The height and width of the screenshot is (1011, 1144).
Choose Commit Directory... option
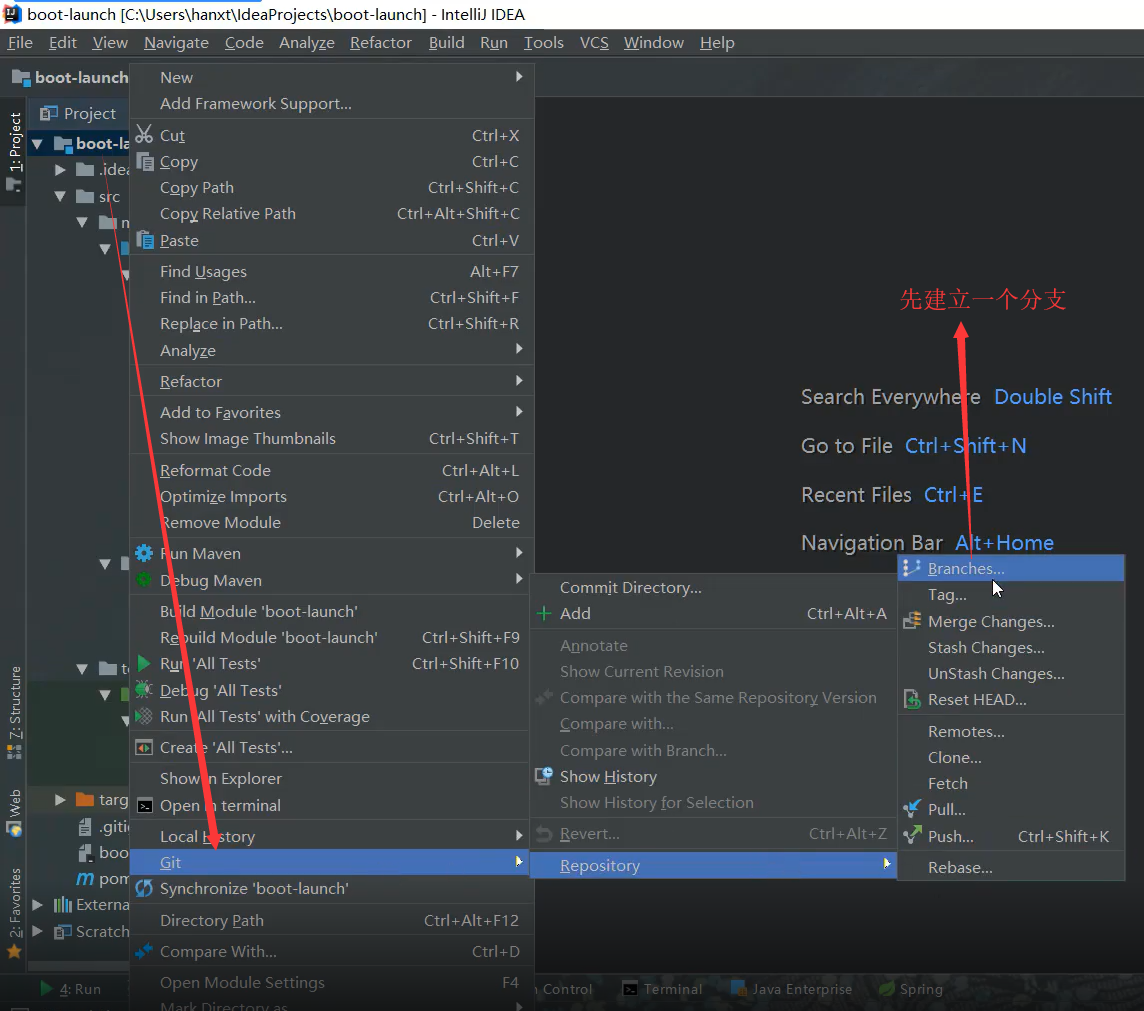[x=713, y=587]
